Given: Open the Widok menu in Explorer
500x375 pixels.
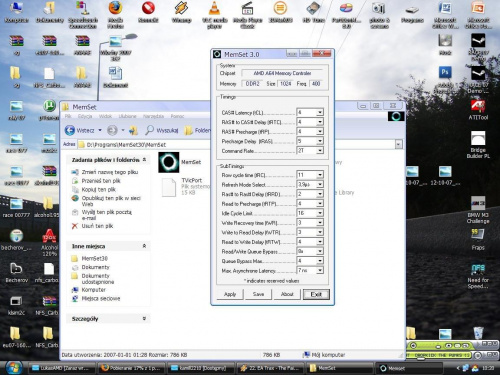Looking at the screenshot, I should click(105, 116).
